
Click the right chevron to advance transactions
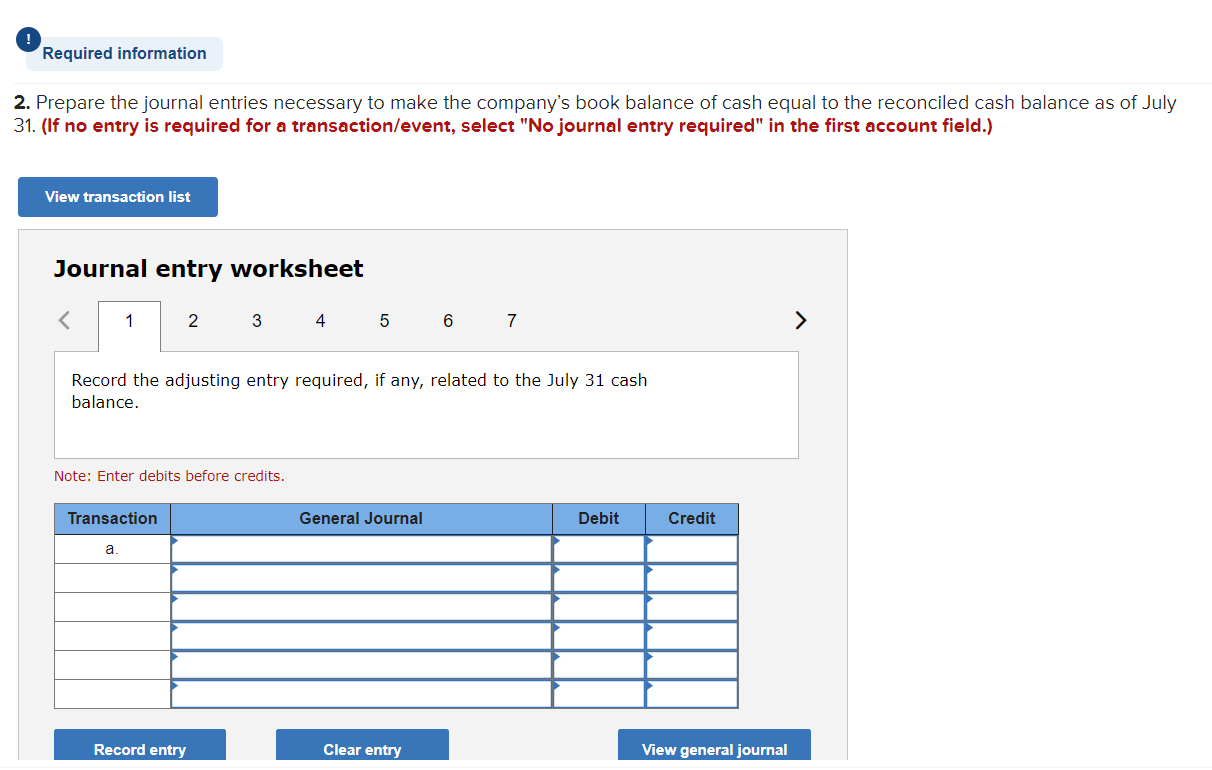[x=800, y=319]
